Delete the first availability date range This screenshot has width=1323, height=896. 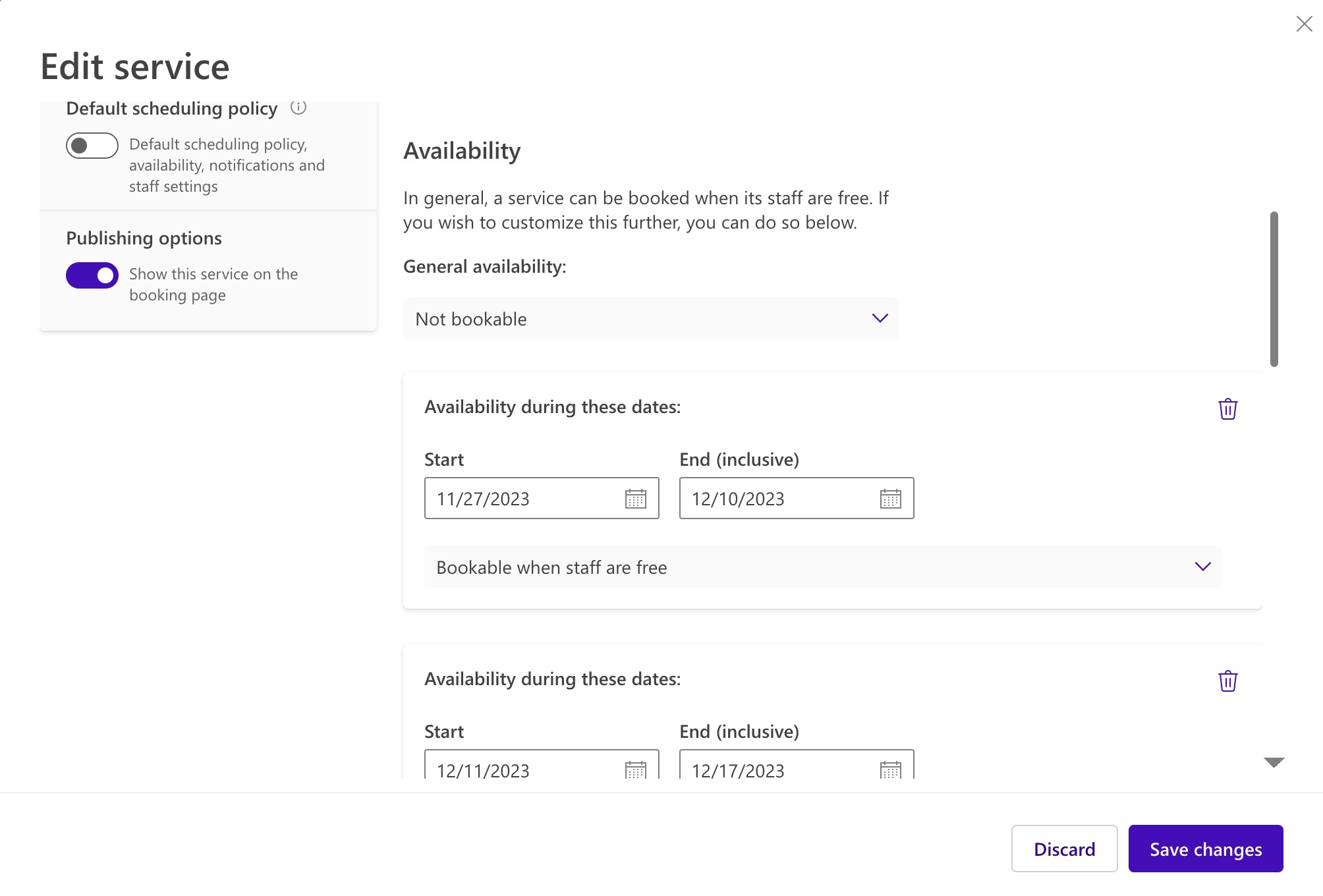pyautogui.click(x=1227, y=408)
